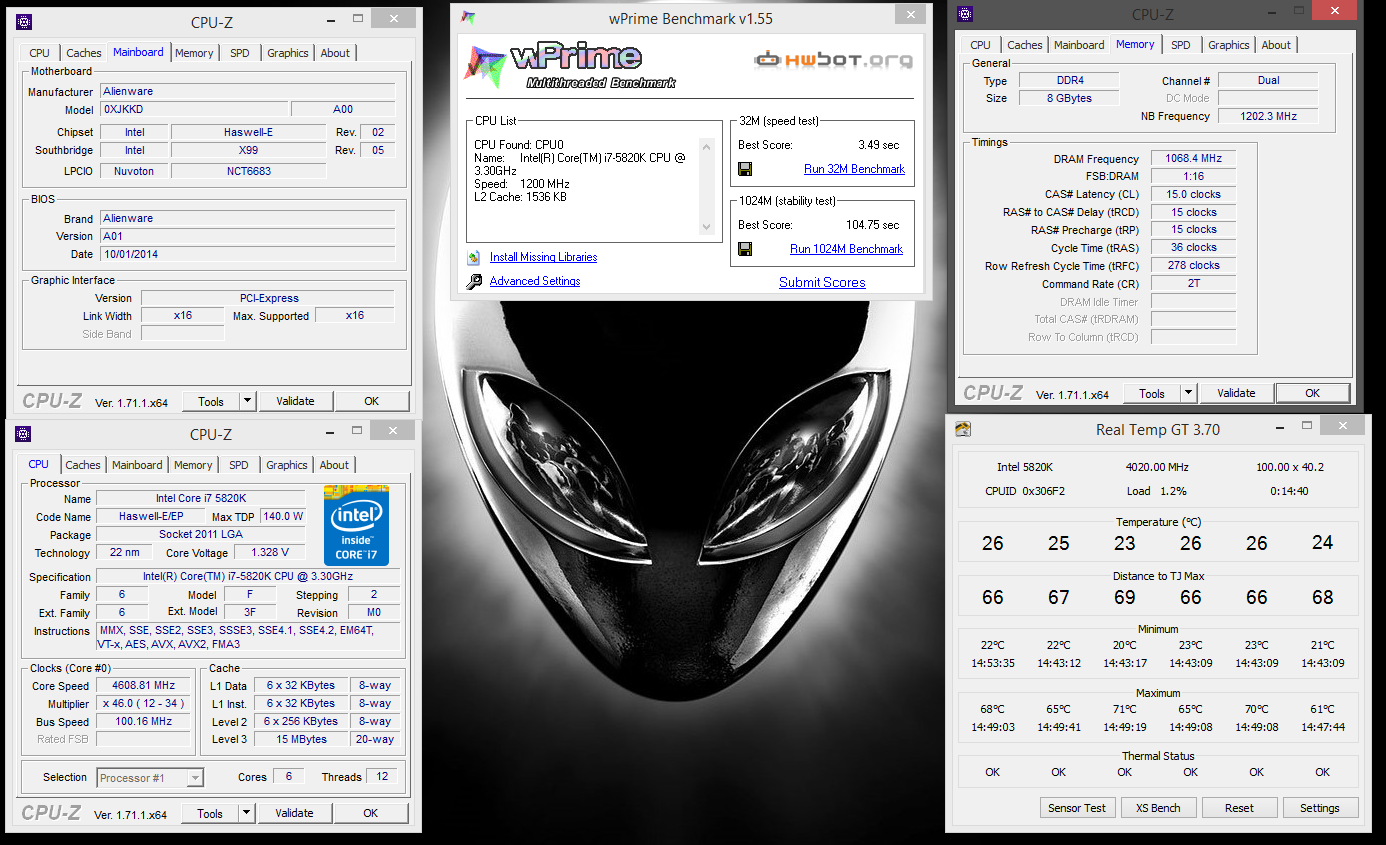Click Southbridge X99 value
The height and width of the screenshot is (845, 1386).
[x=248, y=150]
